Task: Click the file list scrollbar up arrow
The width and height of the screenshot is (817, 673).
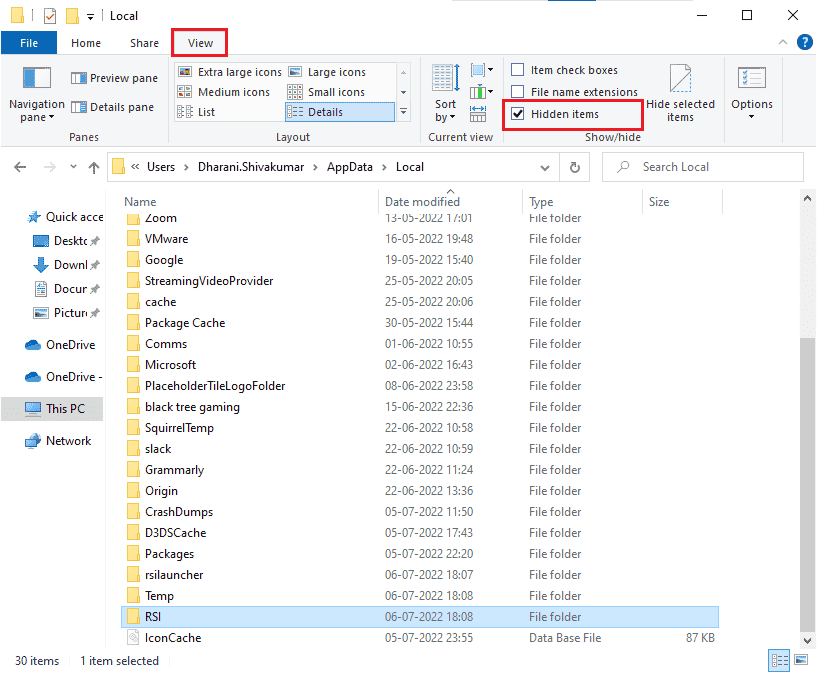Action: pyautogui.click(x=807, y=198)
